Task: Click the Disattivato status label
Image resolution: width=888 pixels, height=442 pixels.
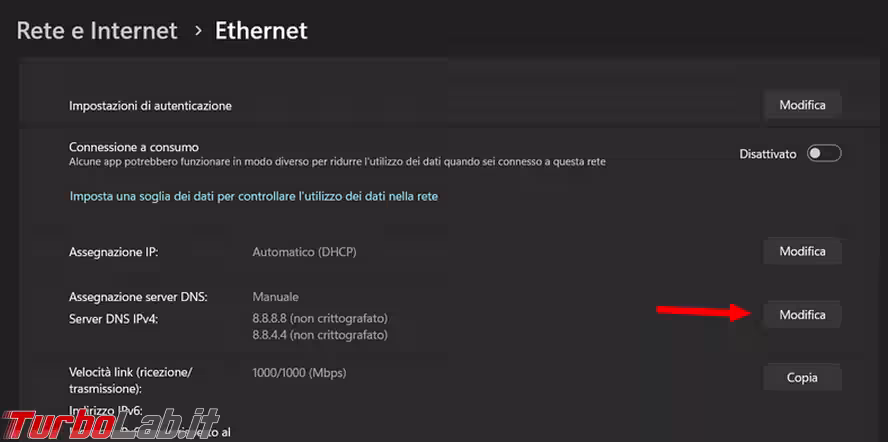Action: (x=768, y=154)
